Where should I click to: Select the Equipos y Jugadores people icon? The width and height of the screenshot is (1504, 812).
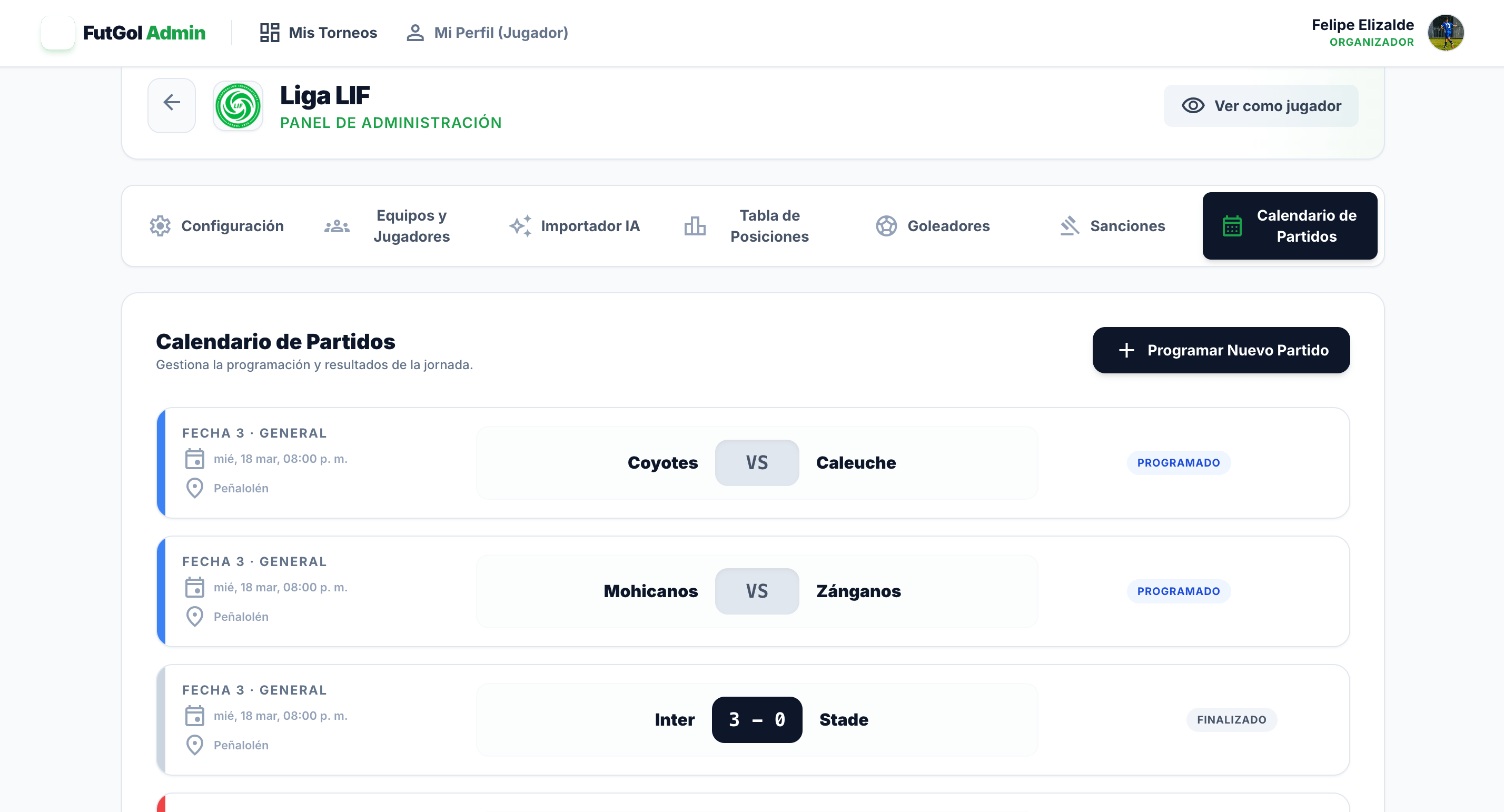coord(337,226)
